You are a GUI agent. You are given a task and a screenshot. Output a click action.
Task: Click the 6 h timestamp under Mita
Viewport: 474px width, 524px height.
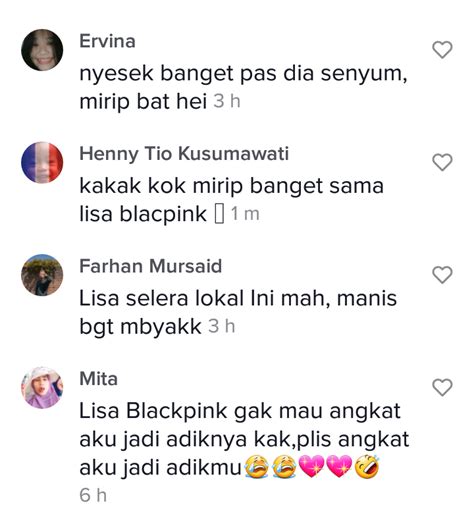93,495
